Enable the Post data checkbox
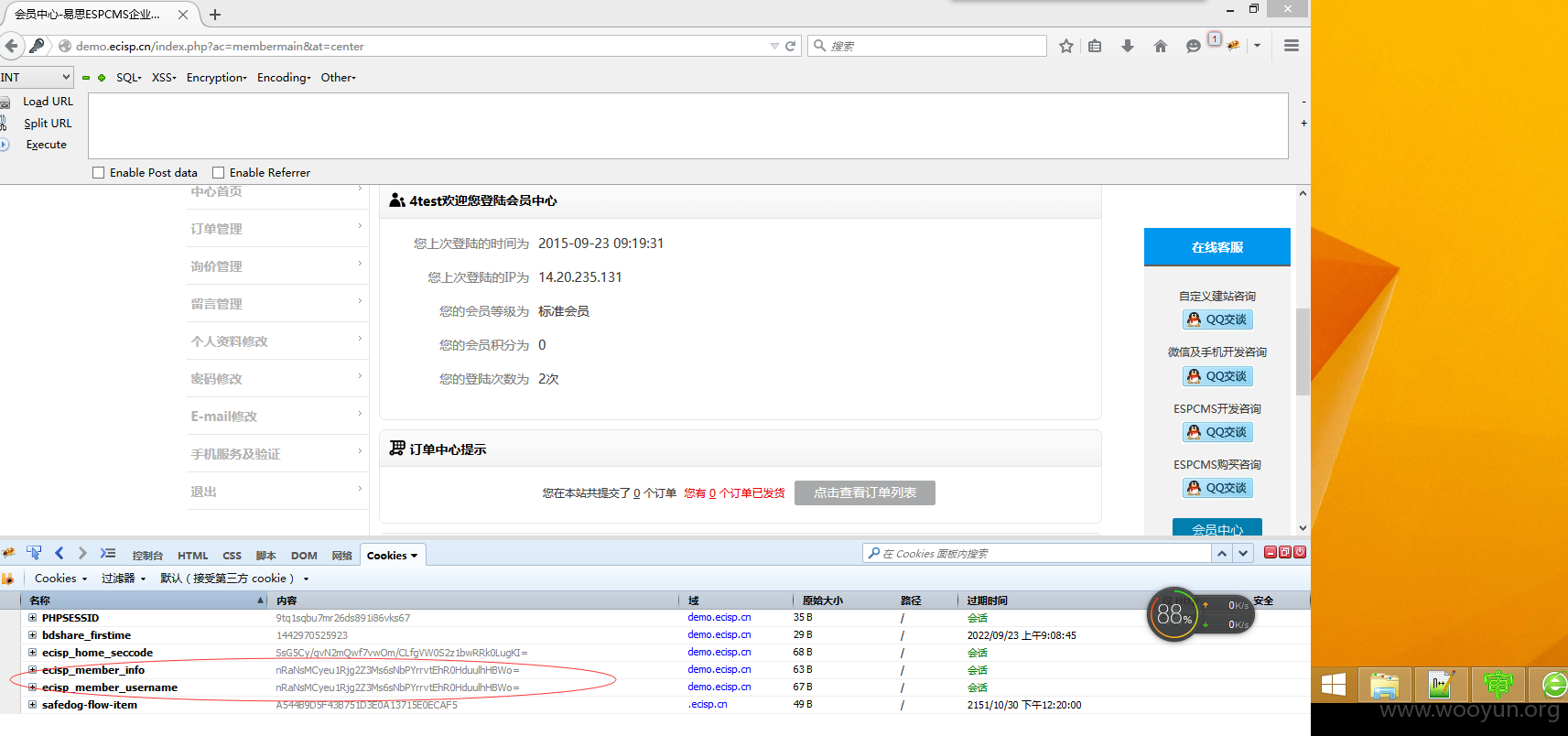Image resolution: width=1568 pixels, height=736 pixels. 99,173
